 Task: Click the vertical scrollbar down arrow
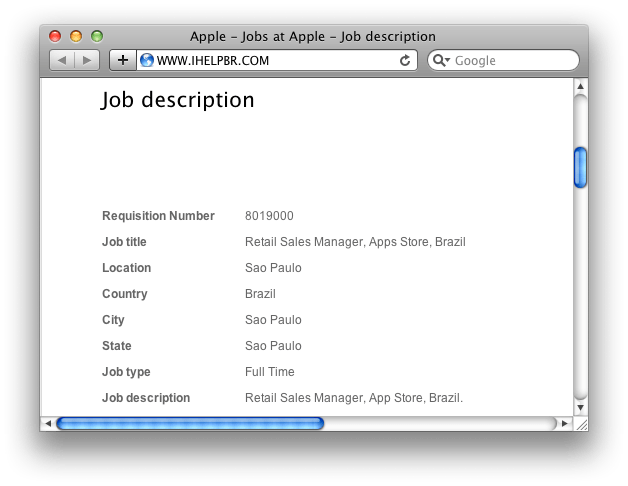point(580,408)
